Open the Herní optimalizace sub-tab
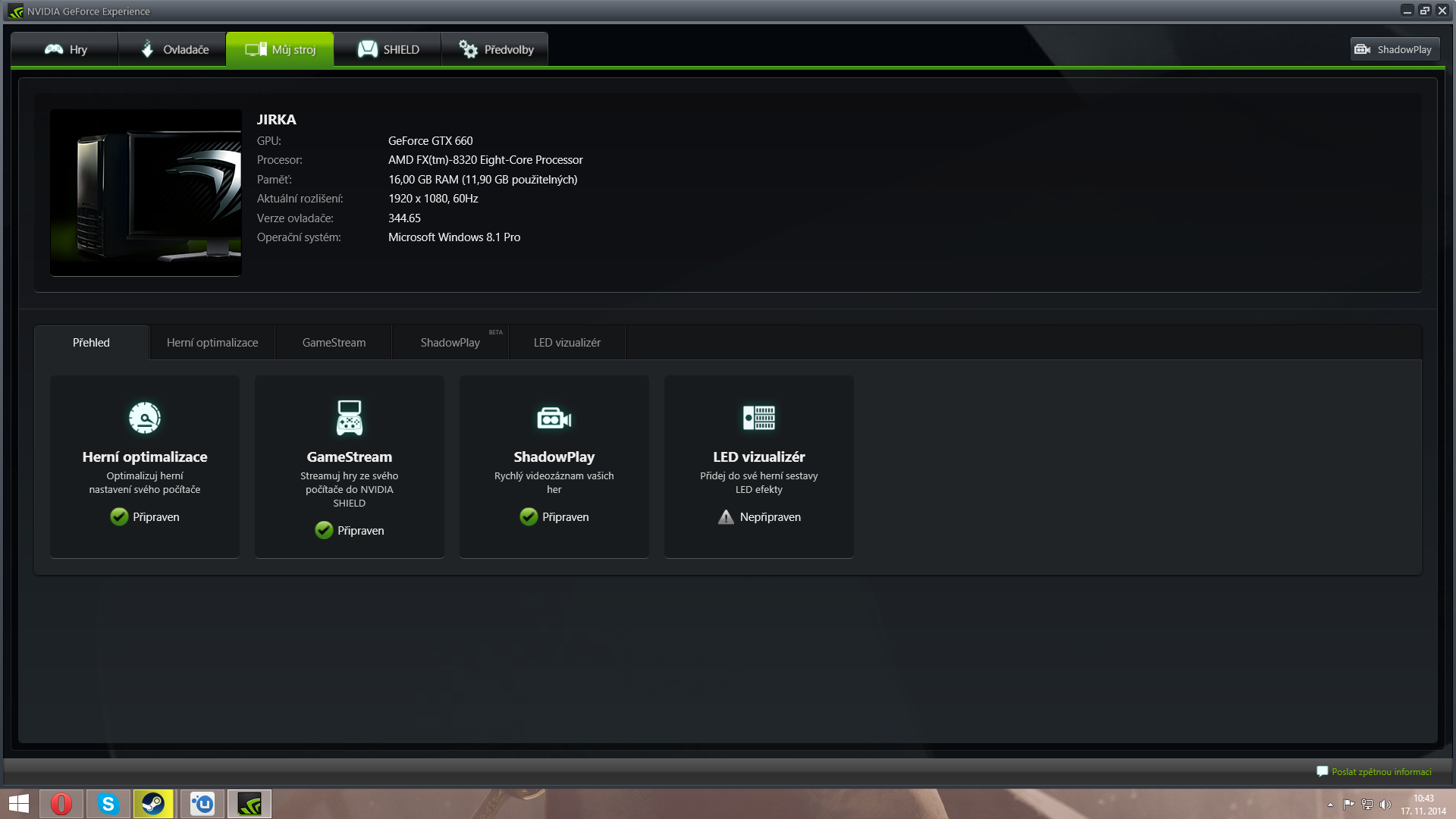 pyautogui.click(x=212, y=343)
